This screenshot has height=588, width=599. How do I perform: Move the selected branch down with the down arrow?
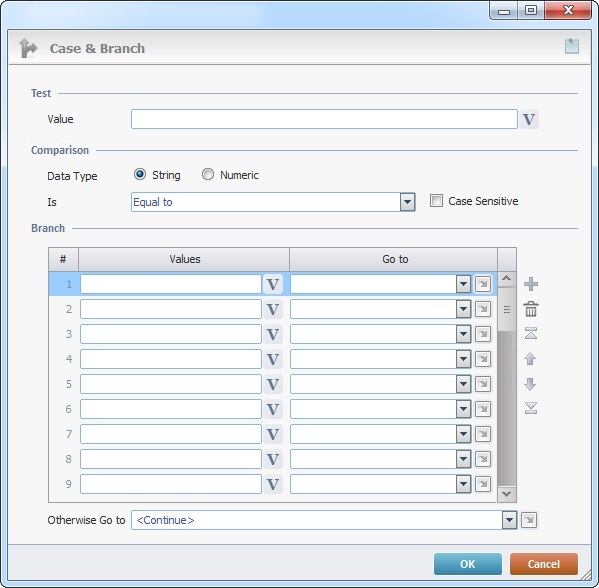pyautogui.click(x=530, y=384)
